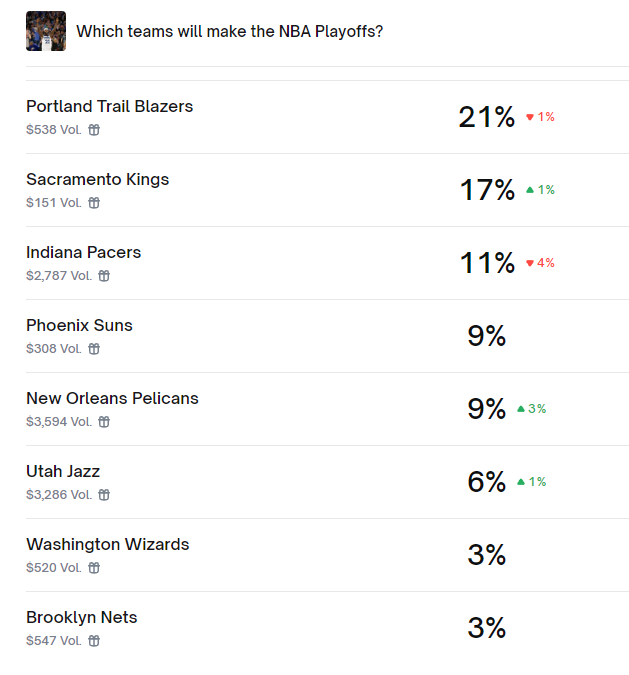The height and width of the screenshot is (675, 629).
Task: Click the gift icon under Washington Wizards
Action: click(94, 568)
